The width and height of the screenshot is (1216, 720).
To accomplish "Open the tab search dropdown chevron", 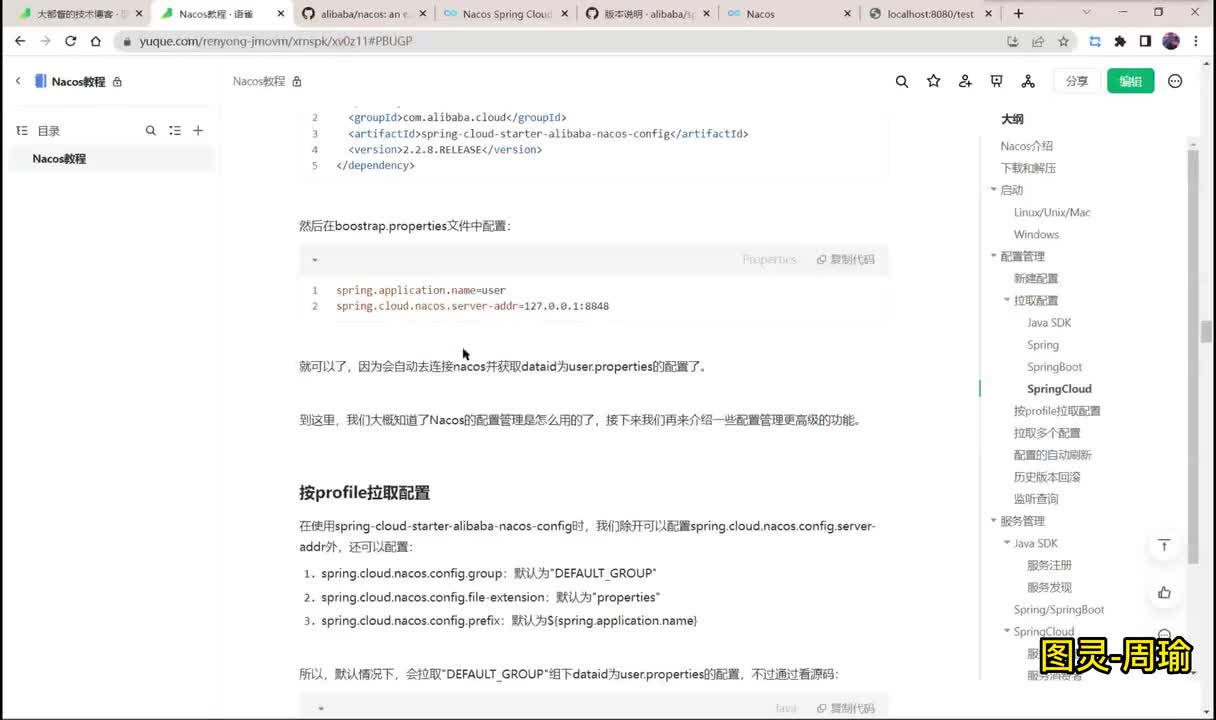I will click(1087, 13).
